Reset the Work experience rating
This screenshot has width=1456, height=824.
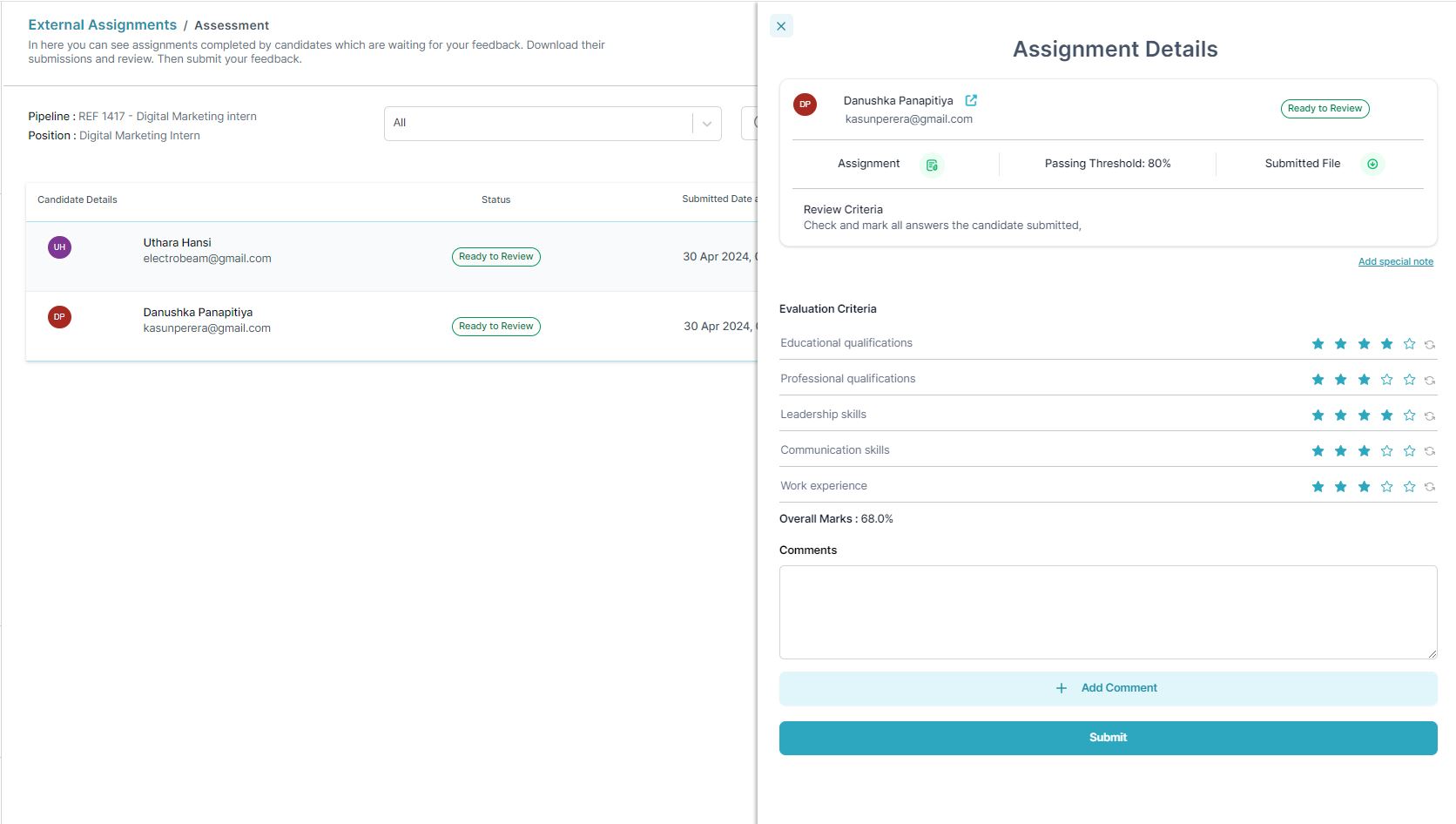pyautogui.click(x=1430, y=488)
